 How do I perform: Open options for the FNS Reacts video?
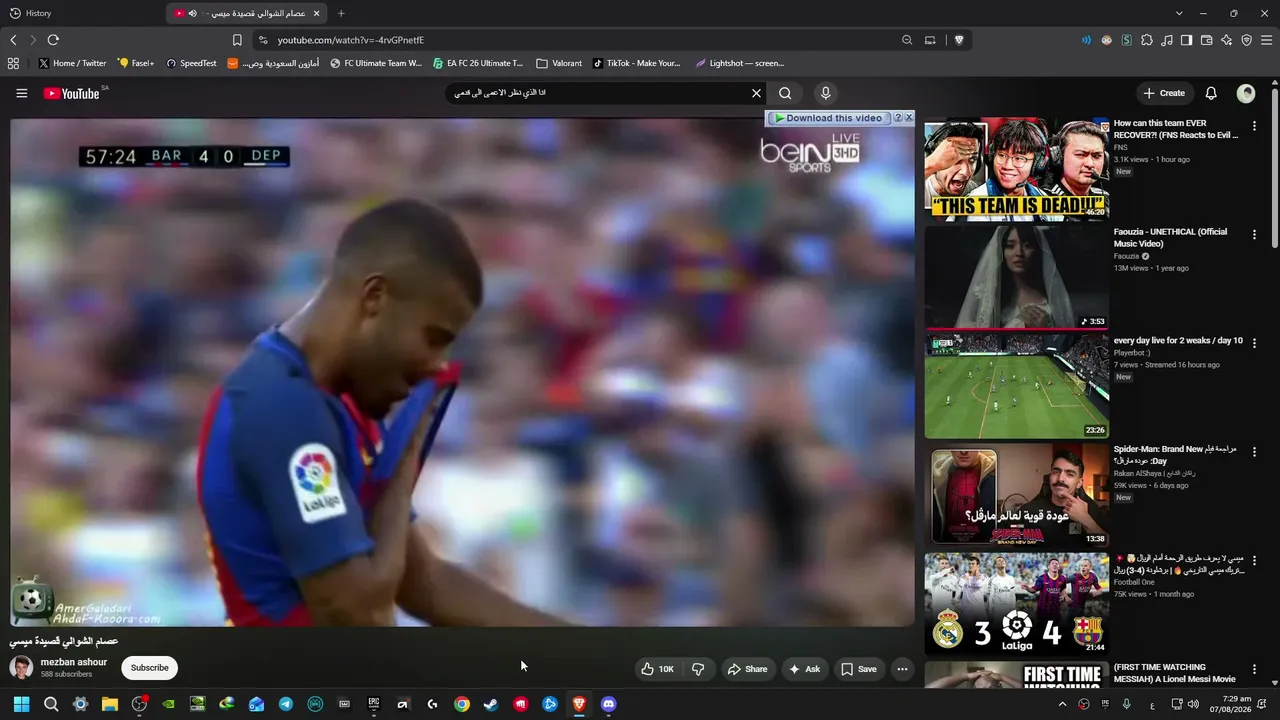point(1254,127)
